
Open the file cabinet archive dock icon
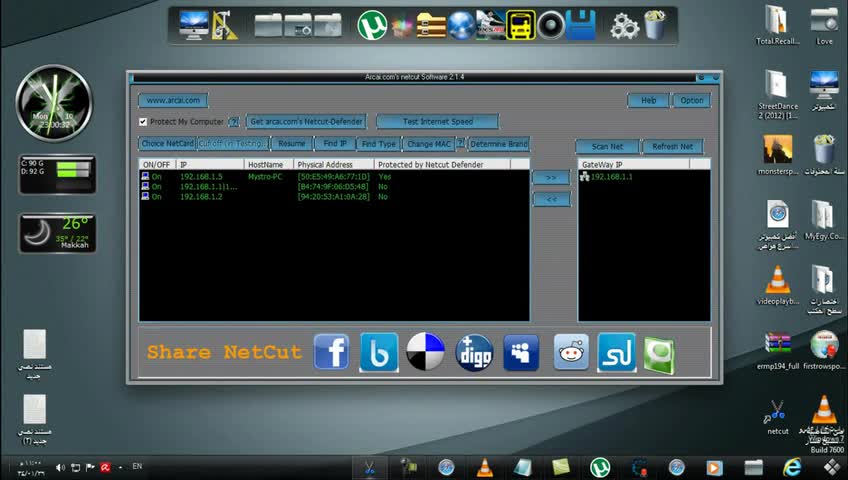tap(431, 26)
